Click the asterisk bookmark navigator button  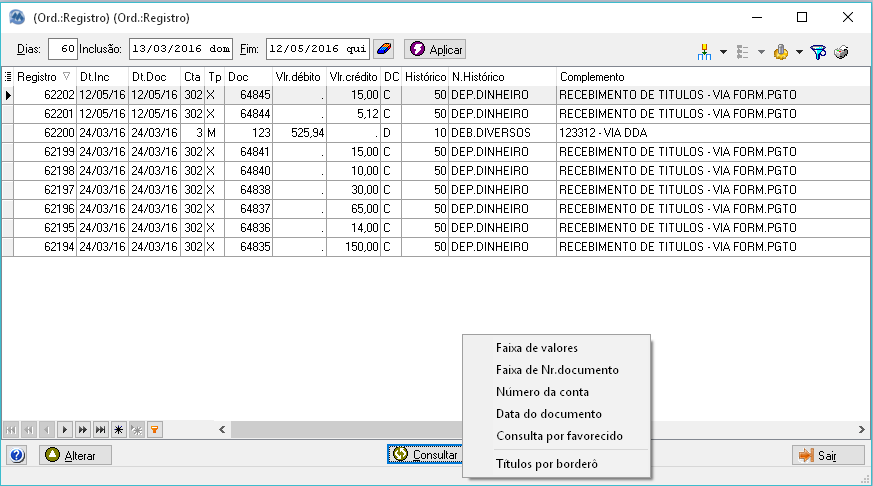(119, 430)
